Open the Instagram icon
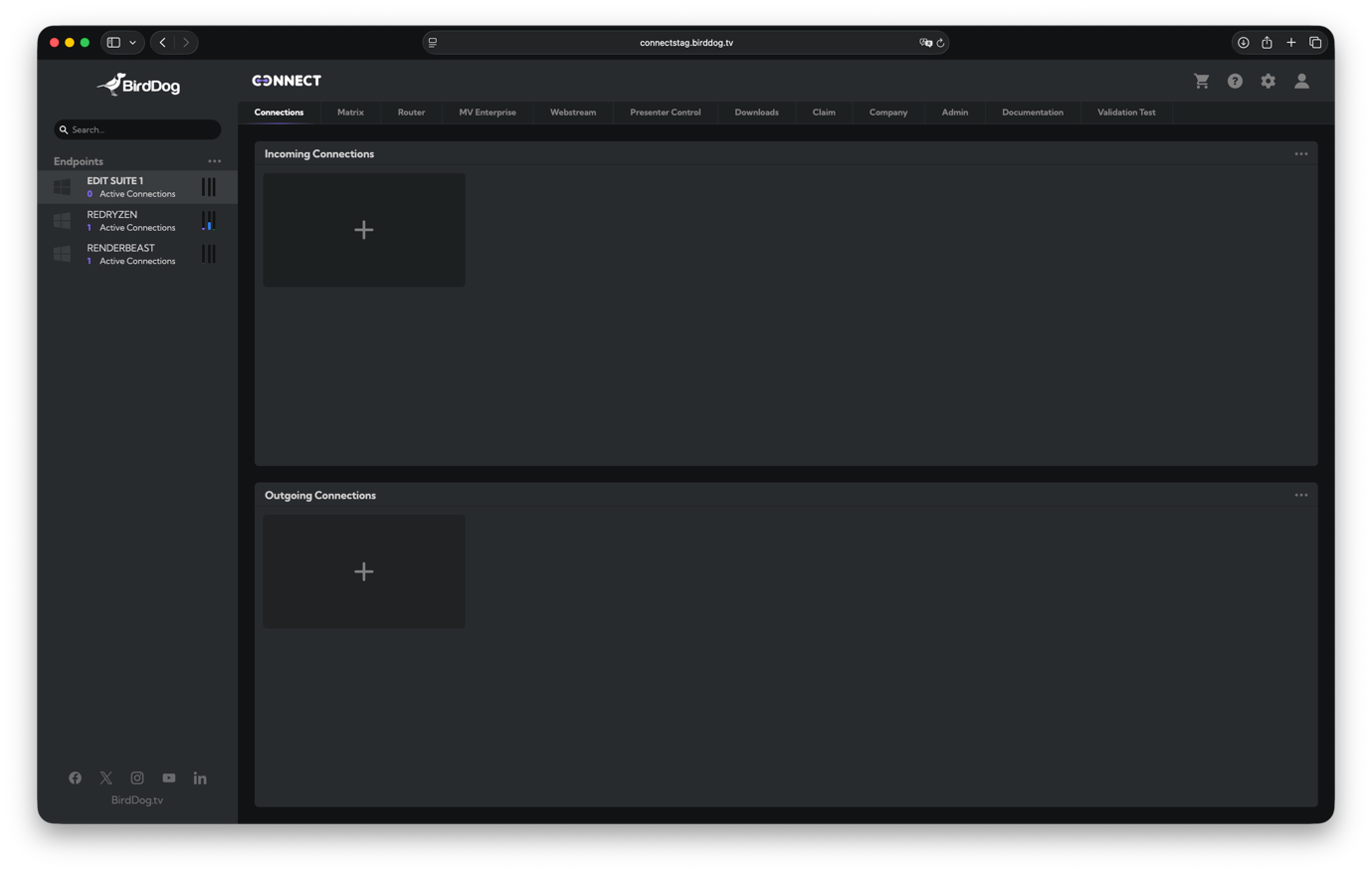Image resolution: width=1372 pixels, height=873 pixels. point(136,777)
